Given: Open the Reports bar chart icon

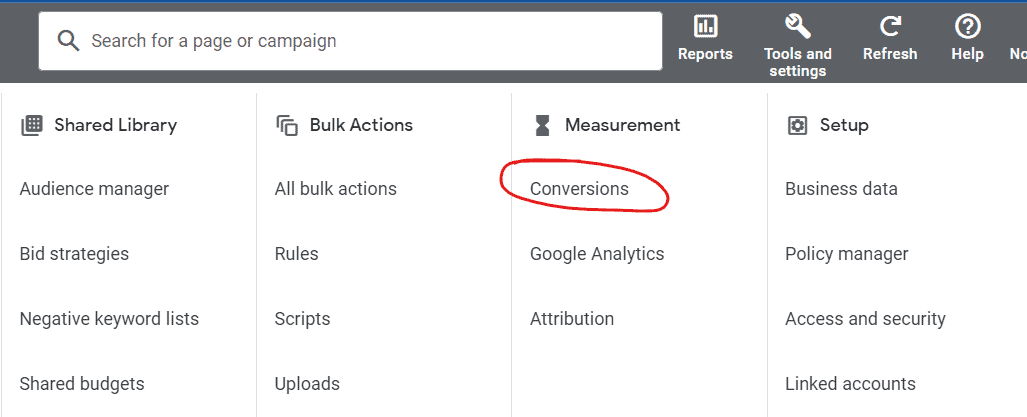Looking at the screenshot, I should click(705, 27).
